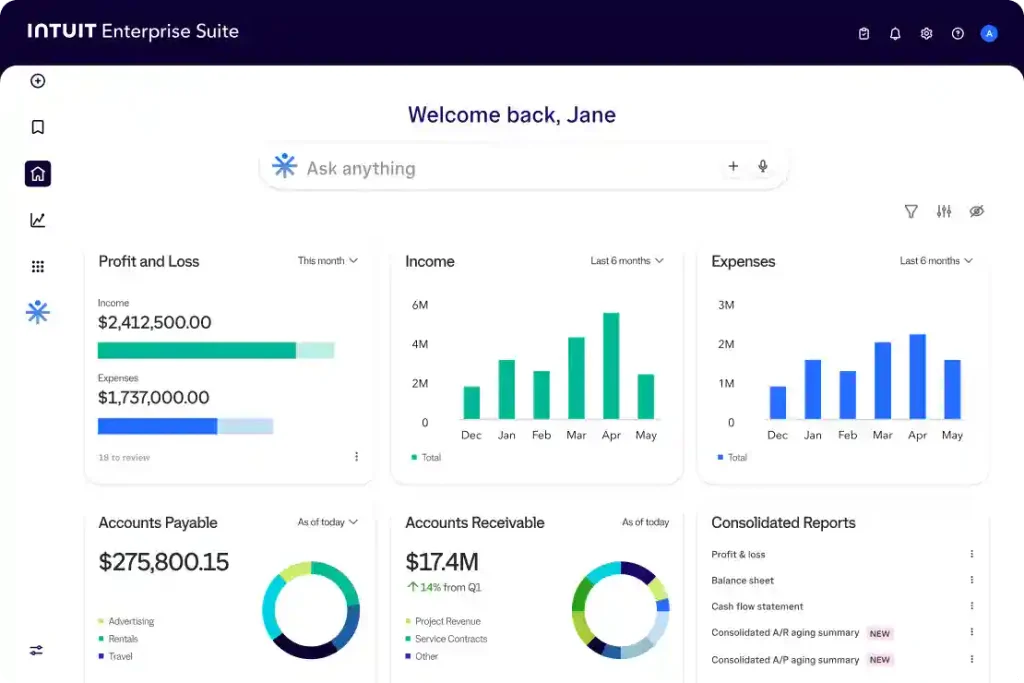Toggle Total legend on Expenses chart
Screen dimensions: 1024x683
[x=732, y=458]
